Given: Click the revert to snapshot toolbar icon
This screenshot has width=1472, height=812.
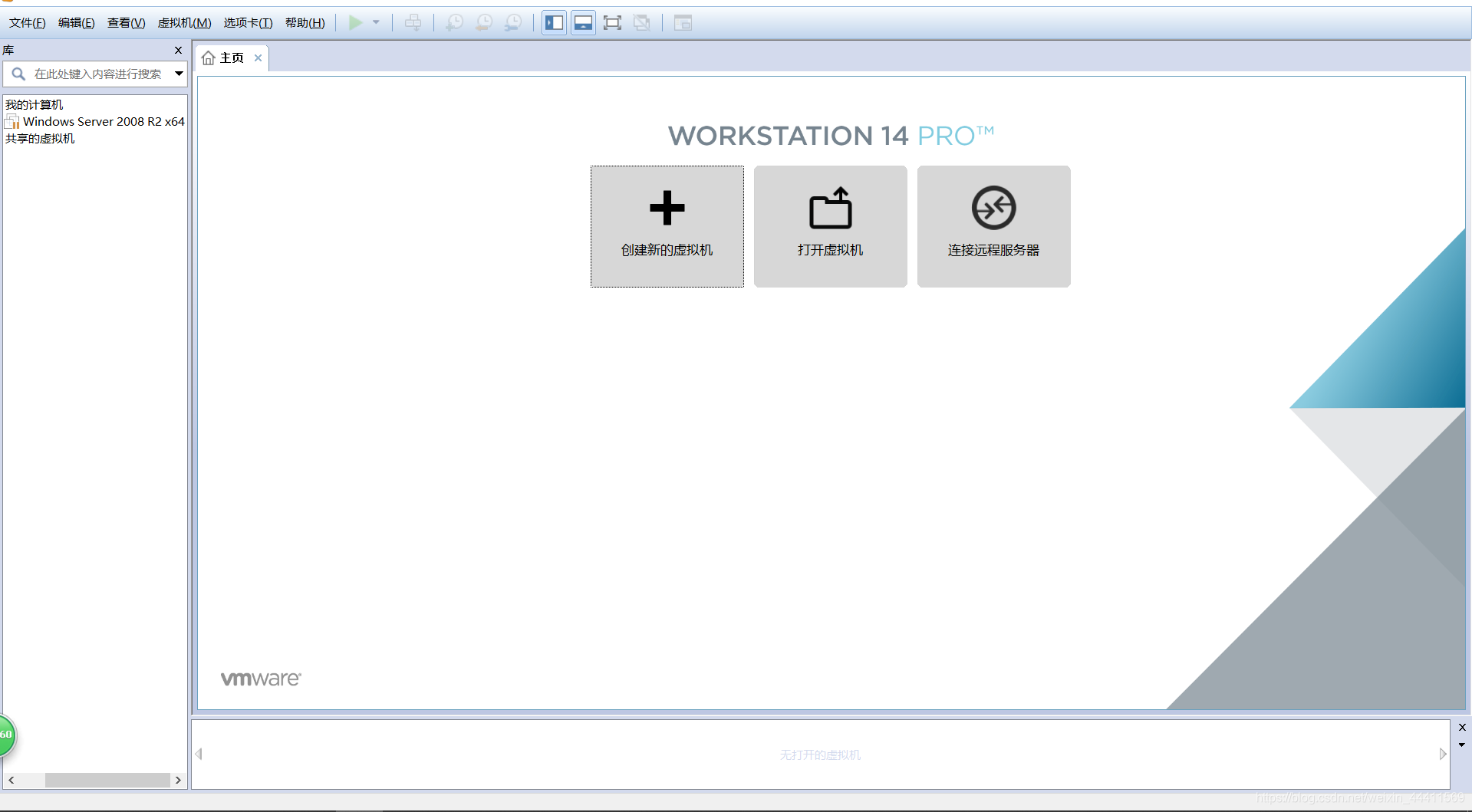Looking at the screenshot, I should coord(484,23).
